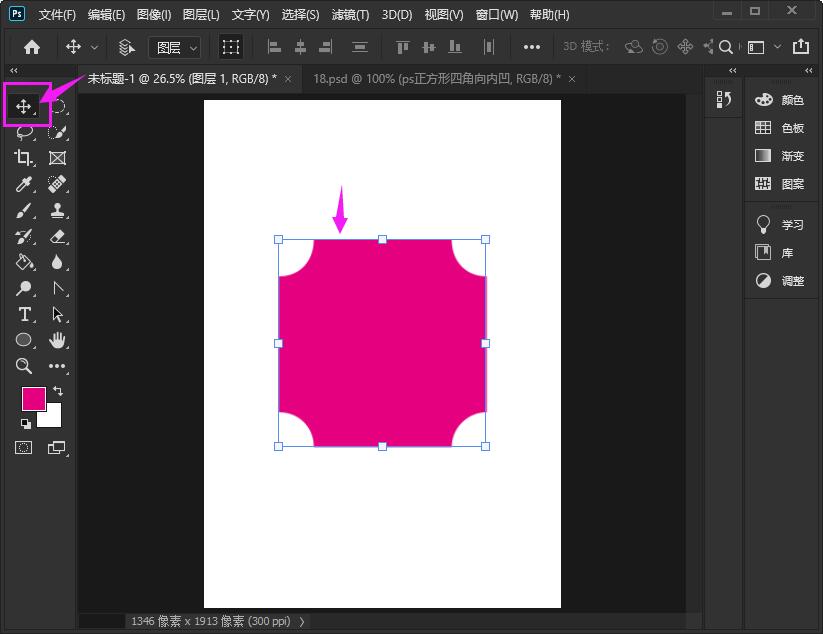Open the 编辑(E) menu

[x=107, y=15]
